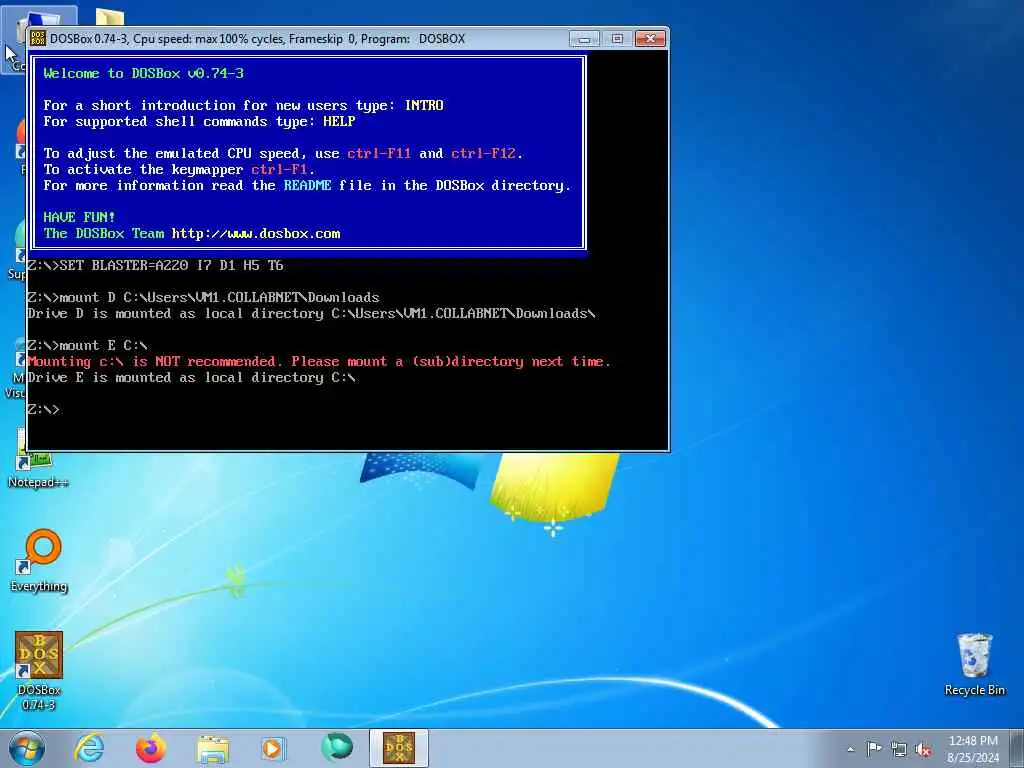Screen dimensions: 1024x768
Task: Open the Recycle Bin
Action: pos(974,664)
